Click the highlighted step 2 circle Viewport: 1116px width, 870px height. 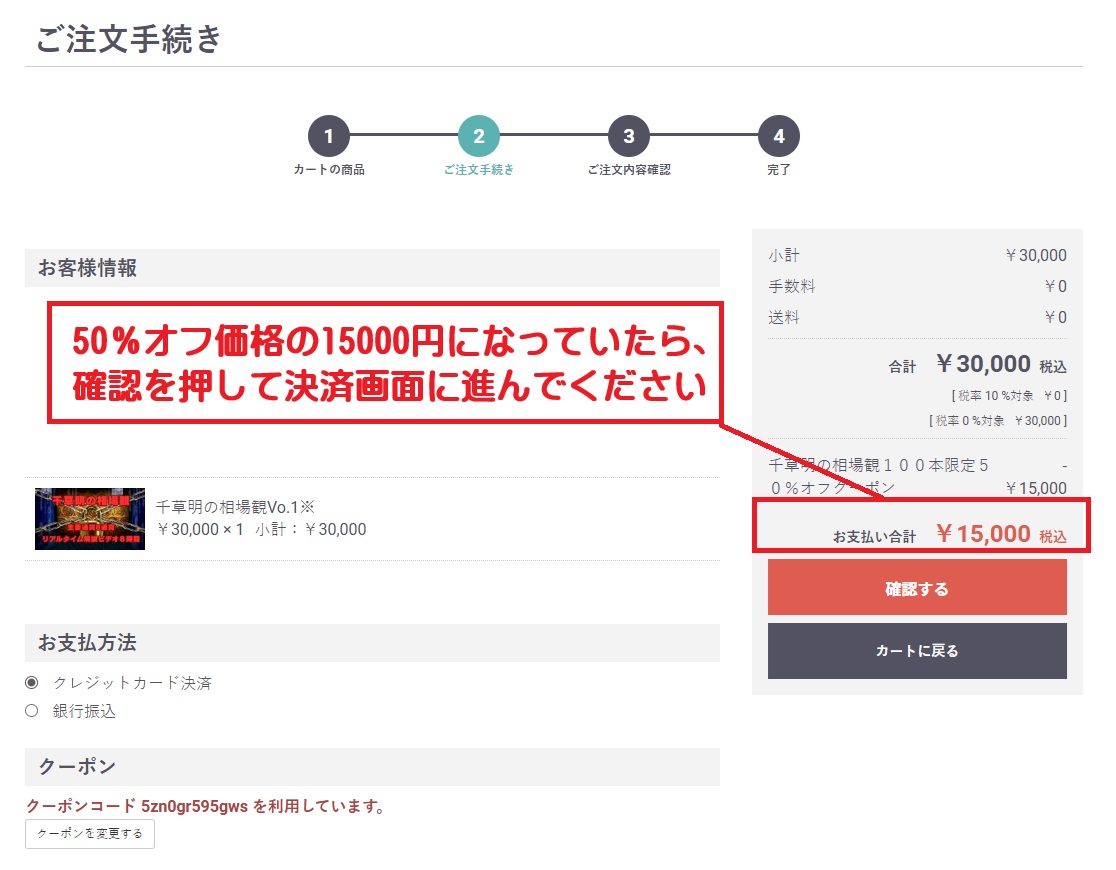click(479, 137)
